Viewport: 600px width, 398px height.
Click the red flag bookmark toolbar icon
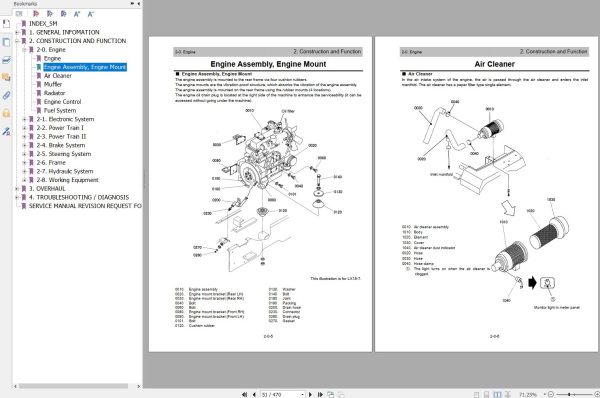click(x=36, y=14)
